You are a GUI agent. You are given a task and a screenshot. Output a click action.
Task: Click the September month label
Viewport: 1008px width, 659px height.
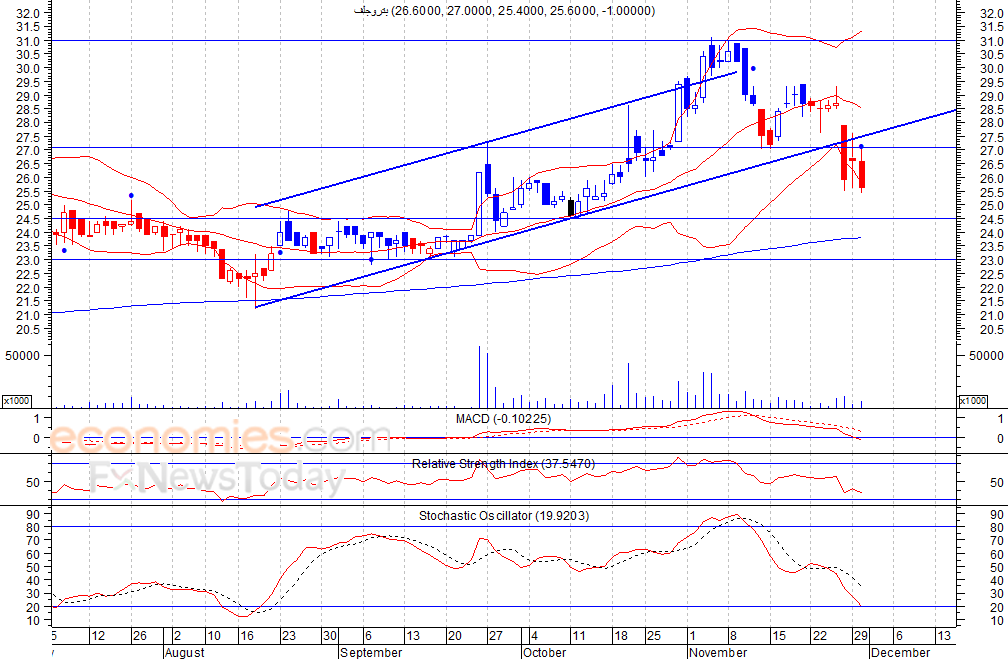tap(371, 653)
